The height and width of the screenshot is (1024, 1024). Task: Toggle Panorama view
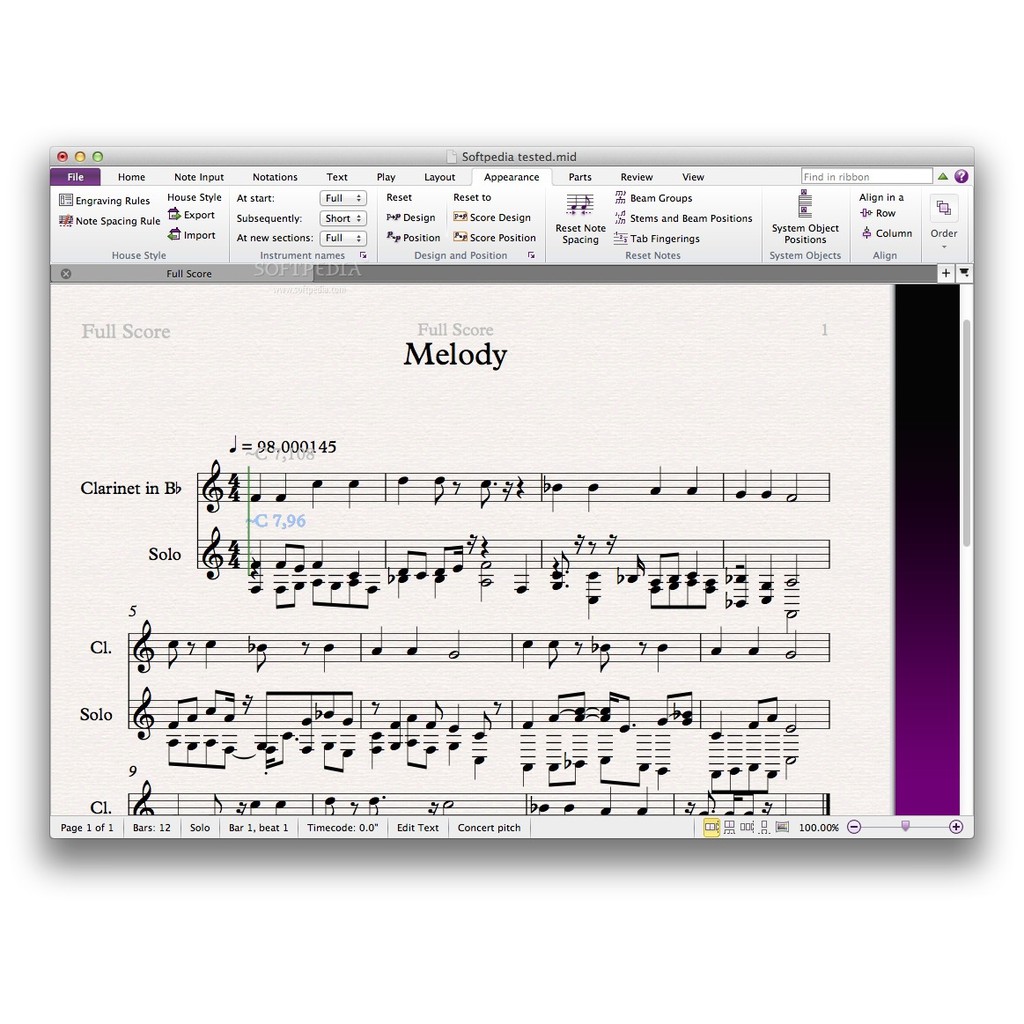pos(782,827)
